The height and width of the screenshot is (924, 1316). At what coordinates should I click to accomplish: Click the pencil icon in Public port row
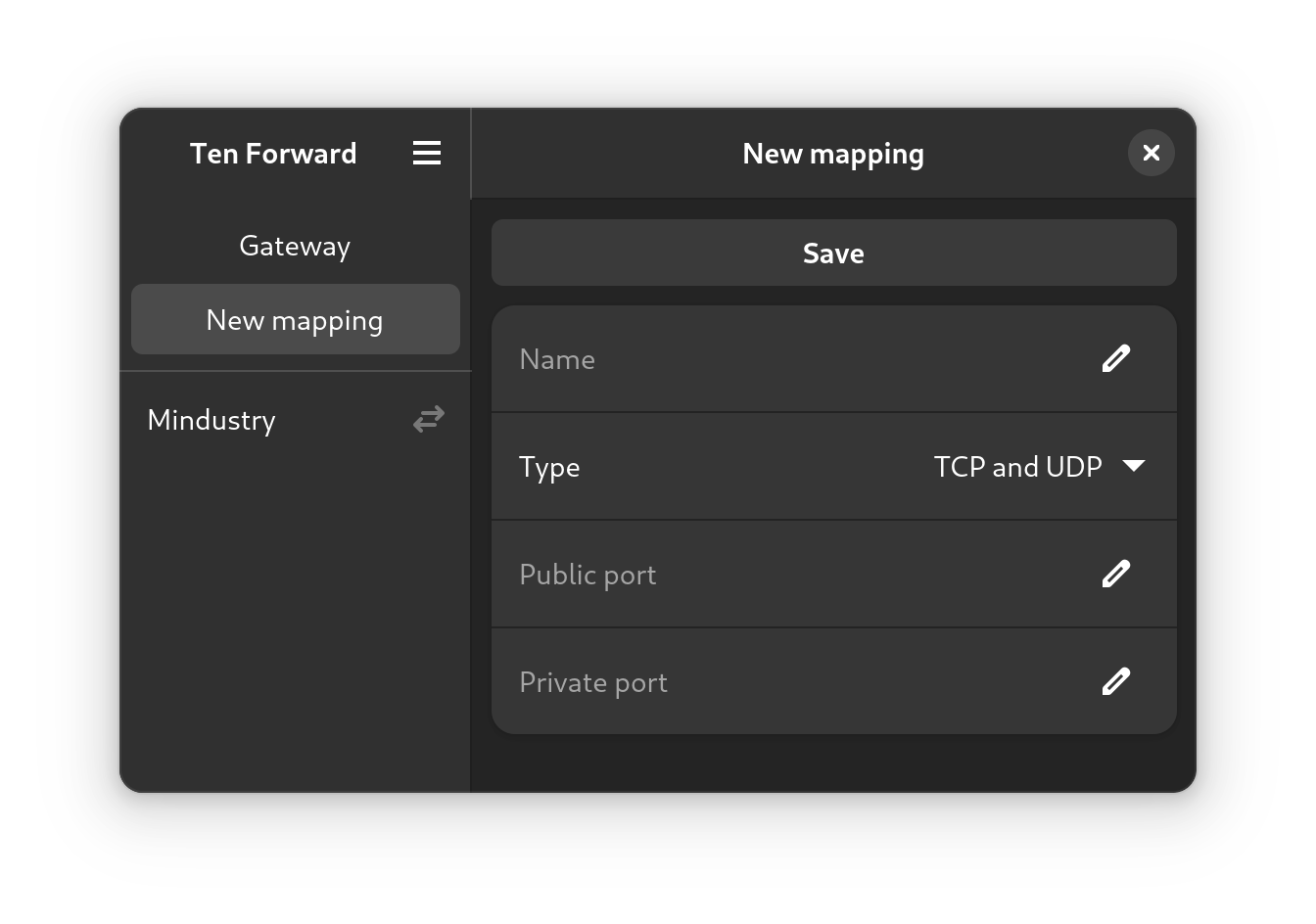pyautogui.click(x=1116, y=574)
